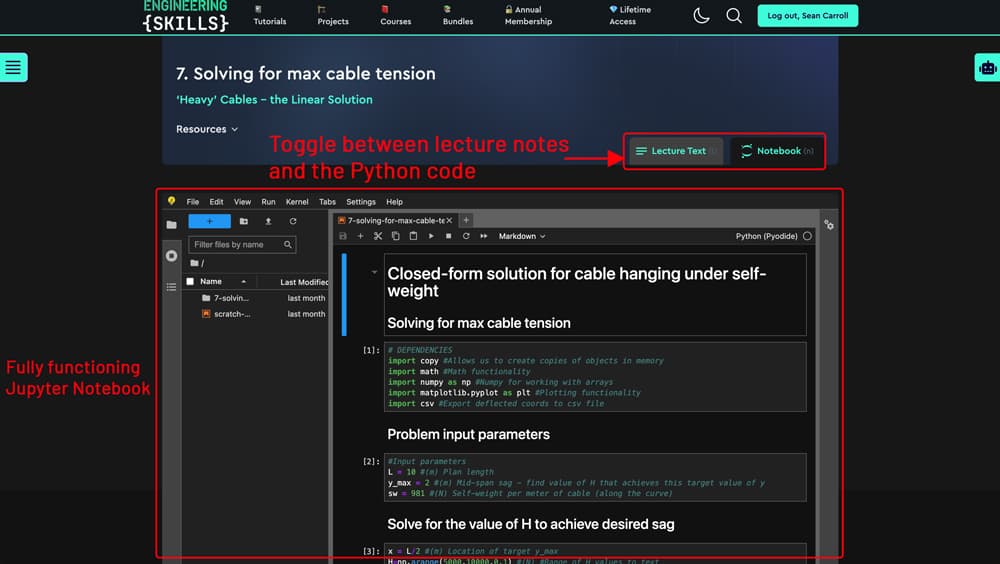Image resolution: width=1000 pixels, height=564 pixels.
Task: Open the Jupyter View menu
Action: click(242, 202)
